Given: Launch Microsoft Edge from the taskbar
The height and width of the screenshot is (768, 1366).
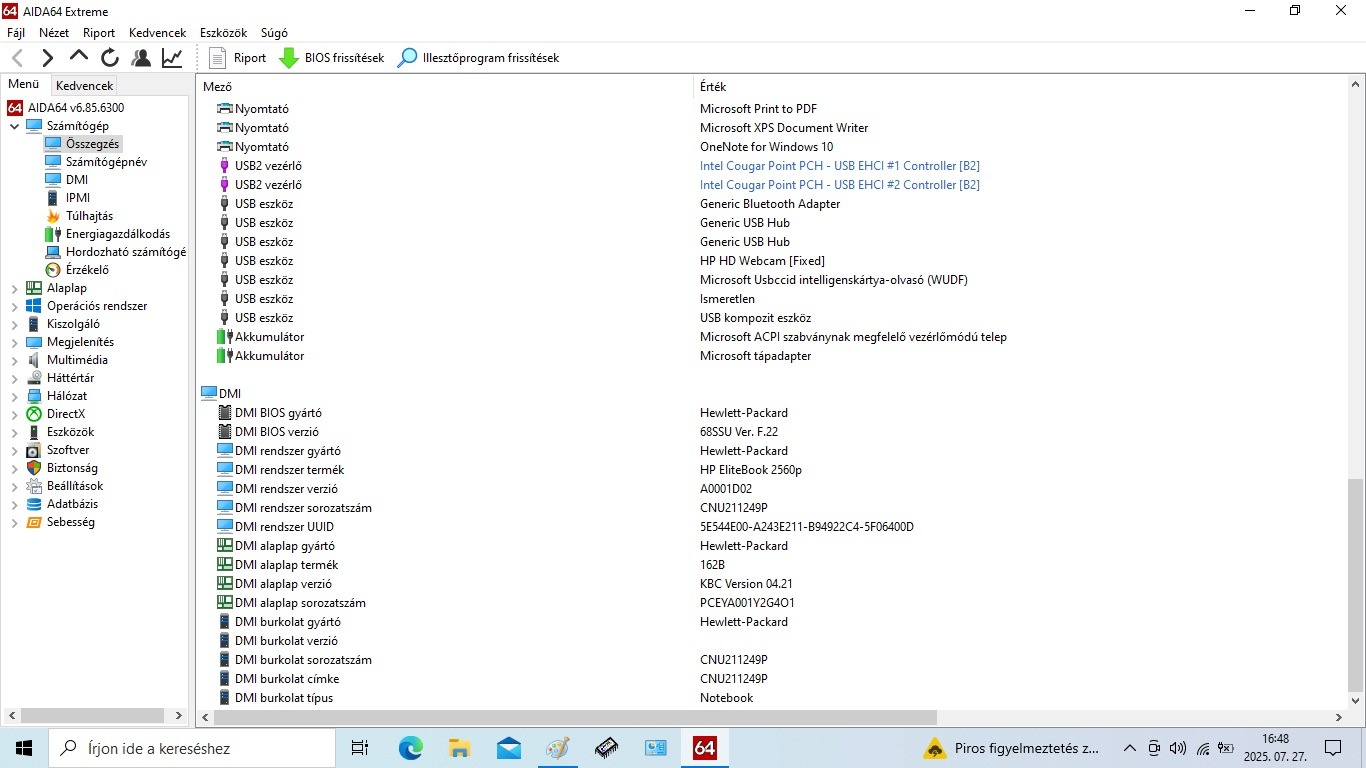Looking at the screenshot, I should tap(410, 748).
